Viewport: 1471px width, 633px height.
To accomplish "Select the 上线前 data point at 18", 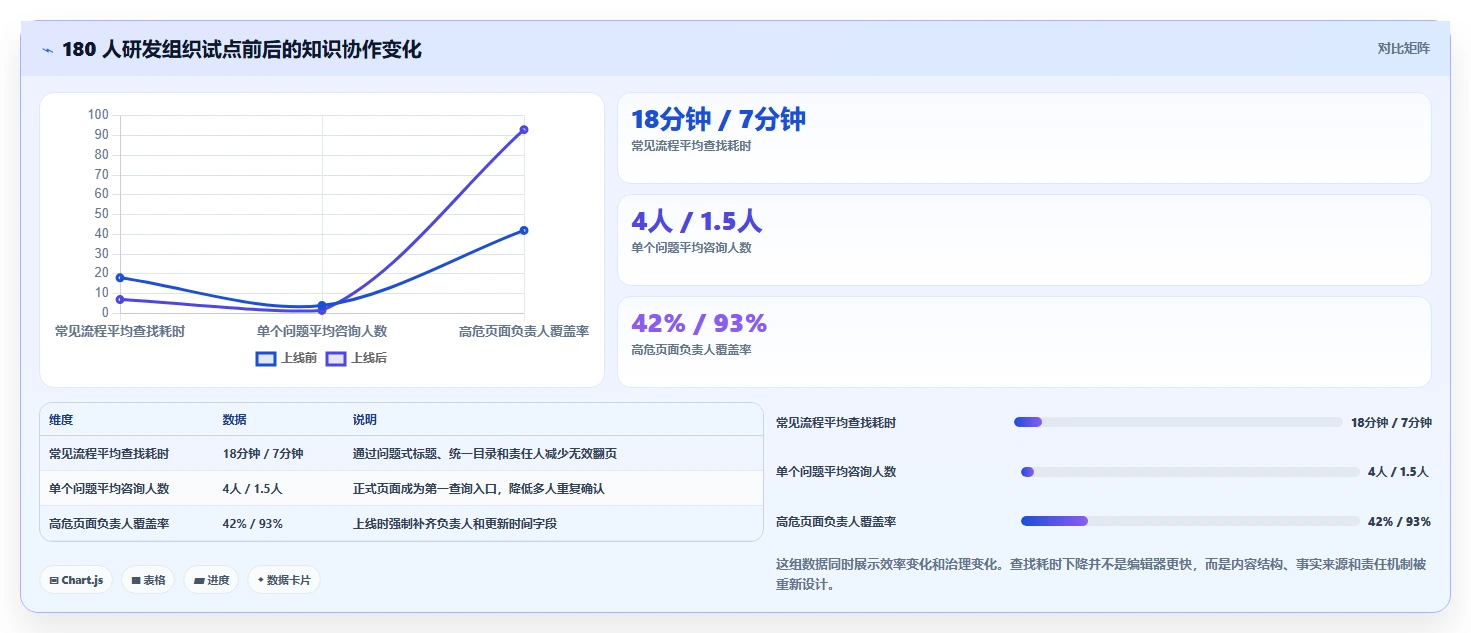I will [120, 277].
